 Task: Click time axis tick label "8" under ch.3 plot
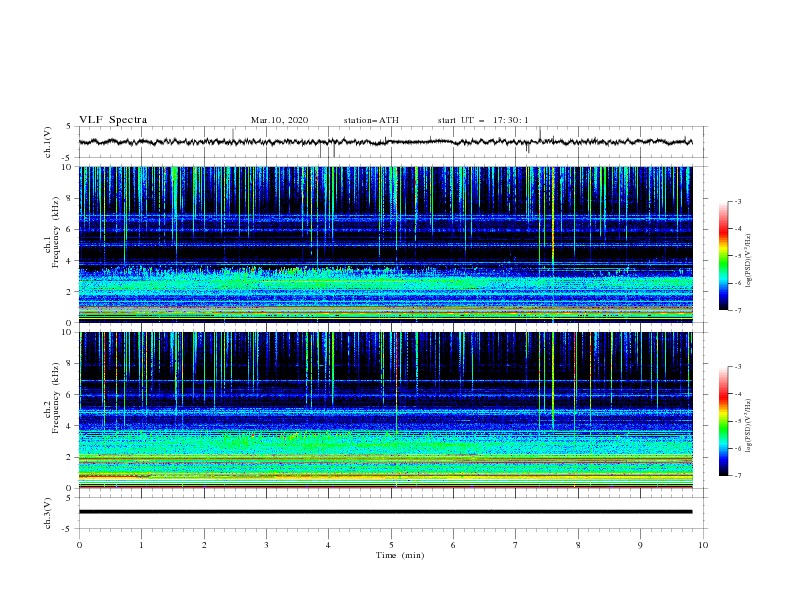pyautogui.click(x=578, y=545)
